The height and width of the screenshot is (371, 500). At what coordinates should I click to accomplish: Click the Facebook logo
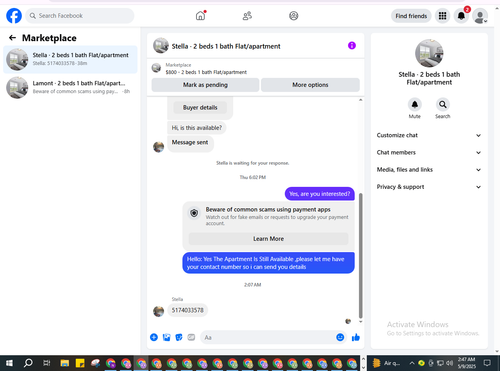pyautogui.click(x=14, y=16)
